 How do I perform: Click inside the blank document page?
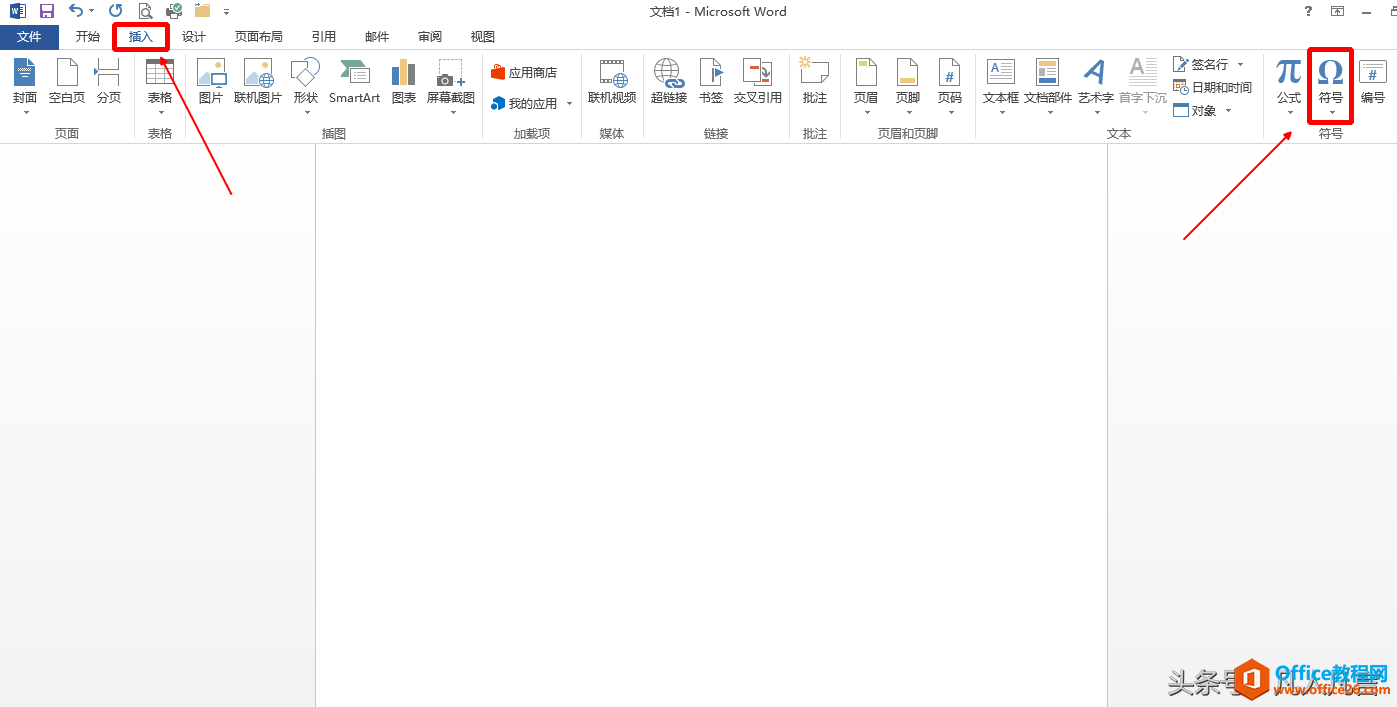coord(711,425)
